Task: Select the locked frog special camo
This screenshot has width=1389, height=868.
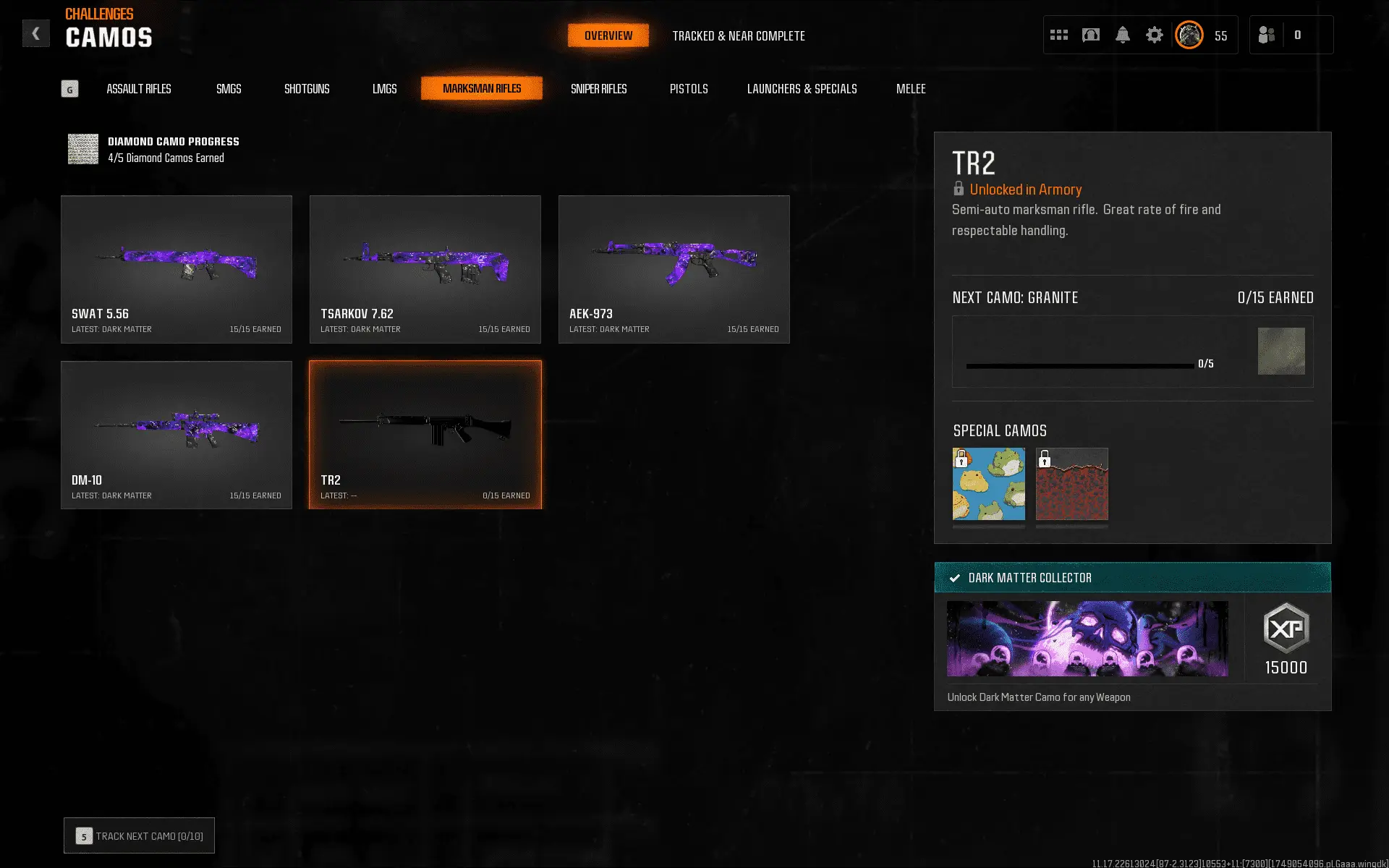Action: [x=988, y=484]
